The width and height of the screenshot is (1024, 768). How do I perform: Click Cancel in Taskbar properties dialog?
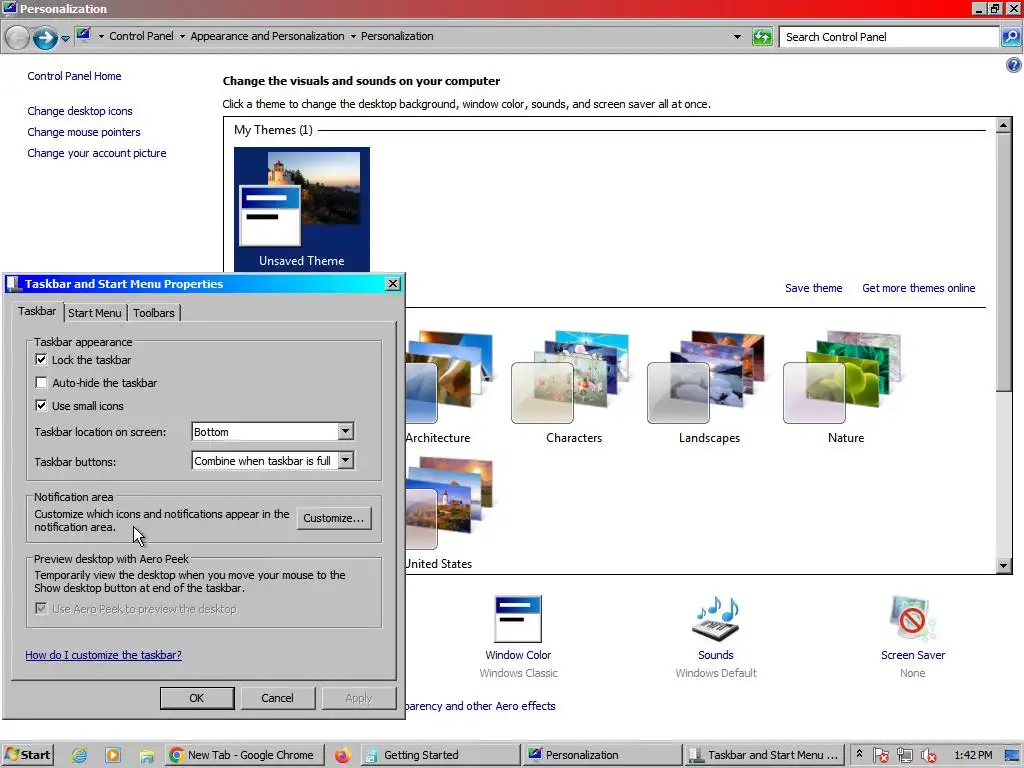[x=278, y=698]
